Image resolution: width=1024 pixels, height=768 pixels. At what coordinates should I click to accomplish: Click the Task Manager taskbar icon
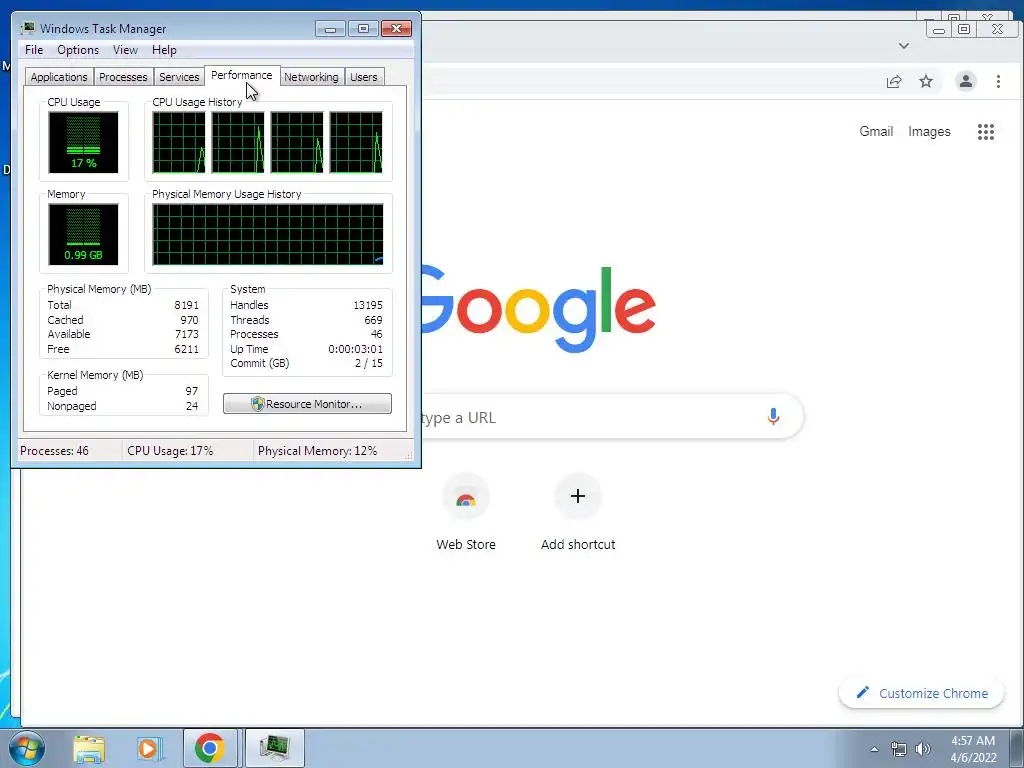[274, 748]
